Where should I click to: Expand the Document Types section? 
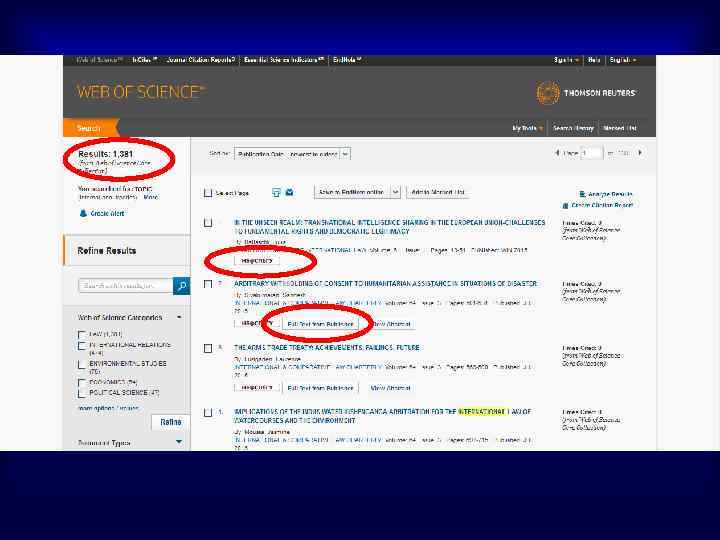point(179,442)
